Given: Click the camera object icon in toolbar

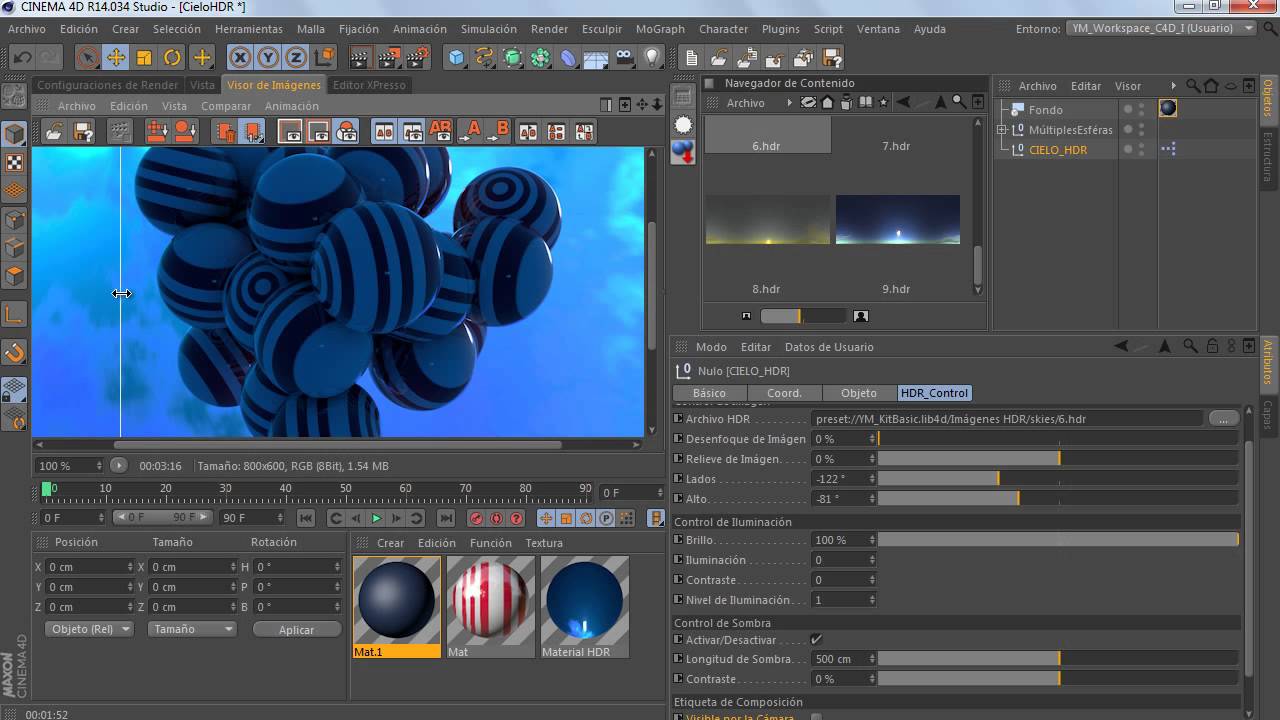Looking at the screenshot, I should coord(624,57).
